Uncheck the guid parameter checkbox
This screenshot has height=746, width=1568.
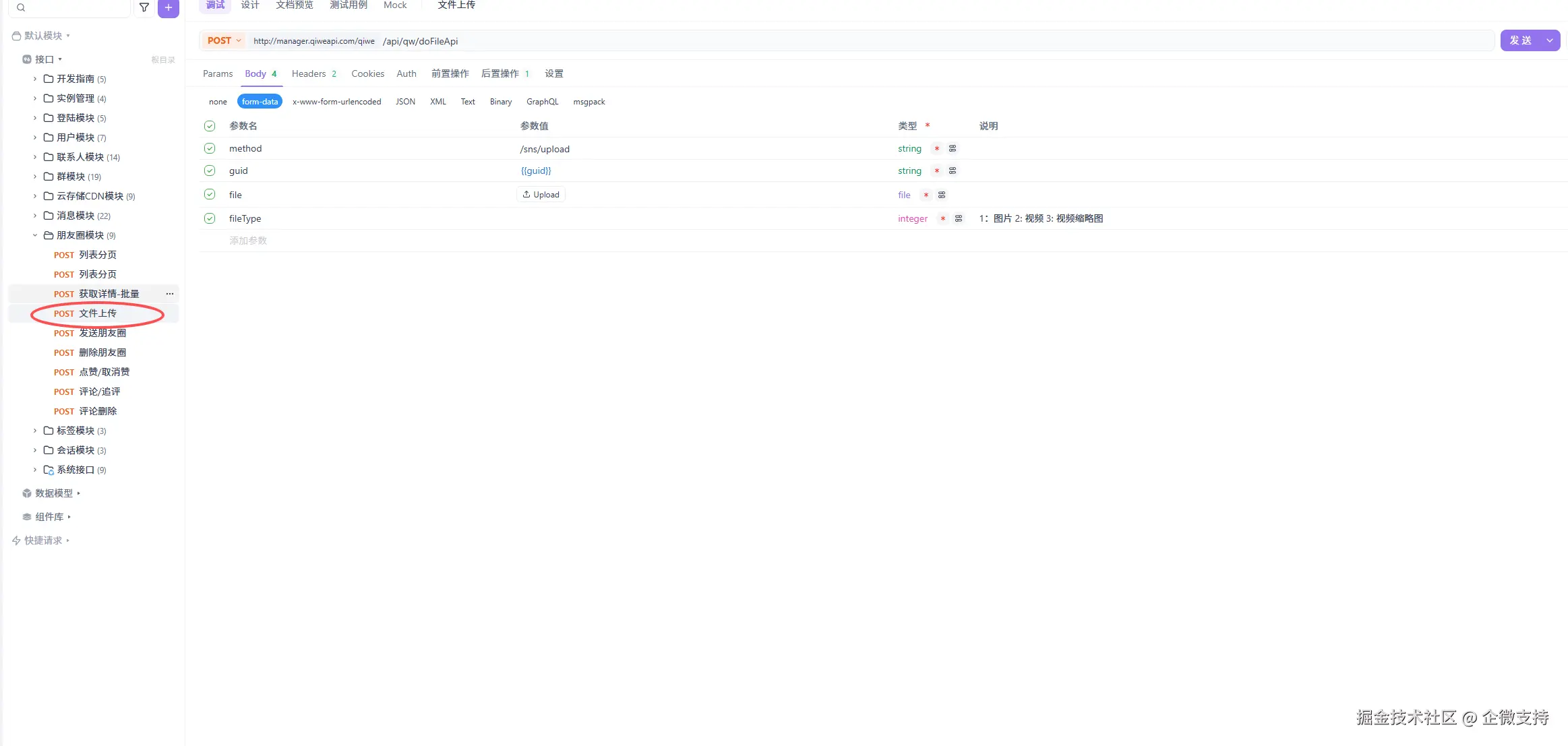click(x=210, y=170)
